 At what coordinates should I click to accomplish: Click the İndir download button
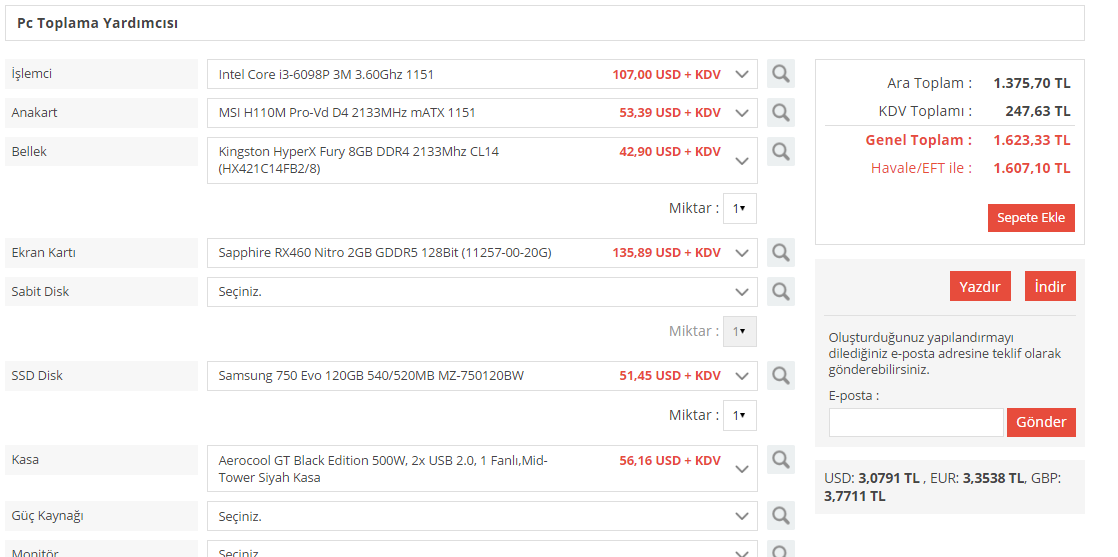pos(1050,287)
